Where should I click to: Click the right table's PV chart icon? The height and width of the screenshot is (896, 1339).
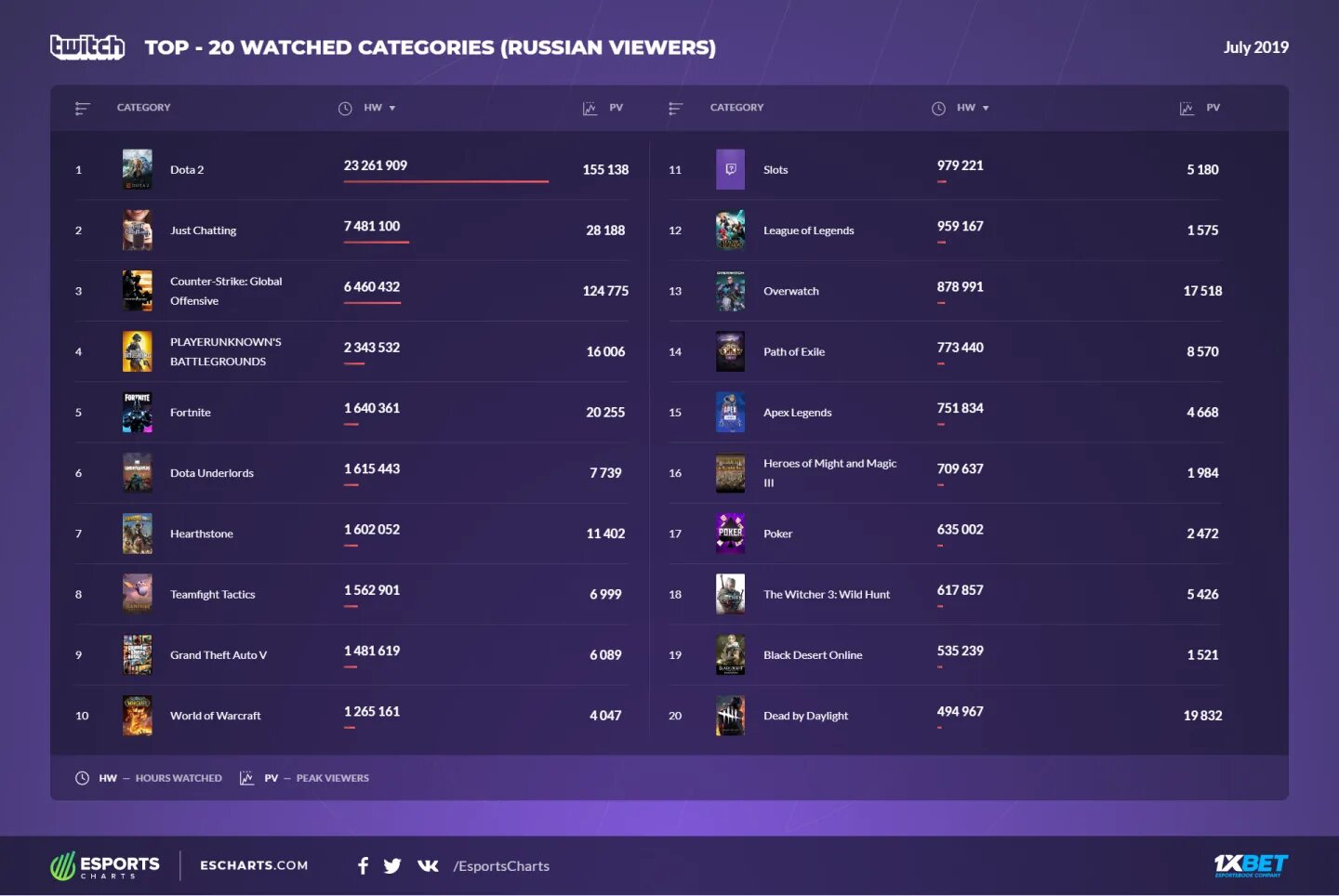[1187, 109]
